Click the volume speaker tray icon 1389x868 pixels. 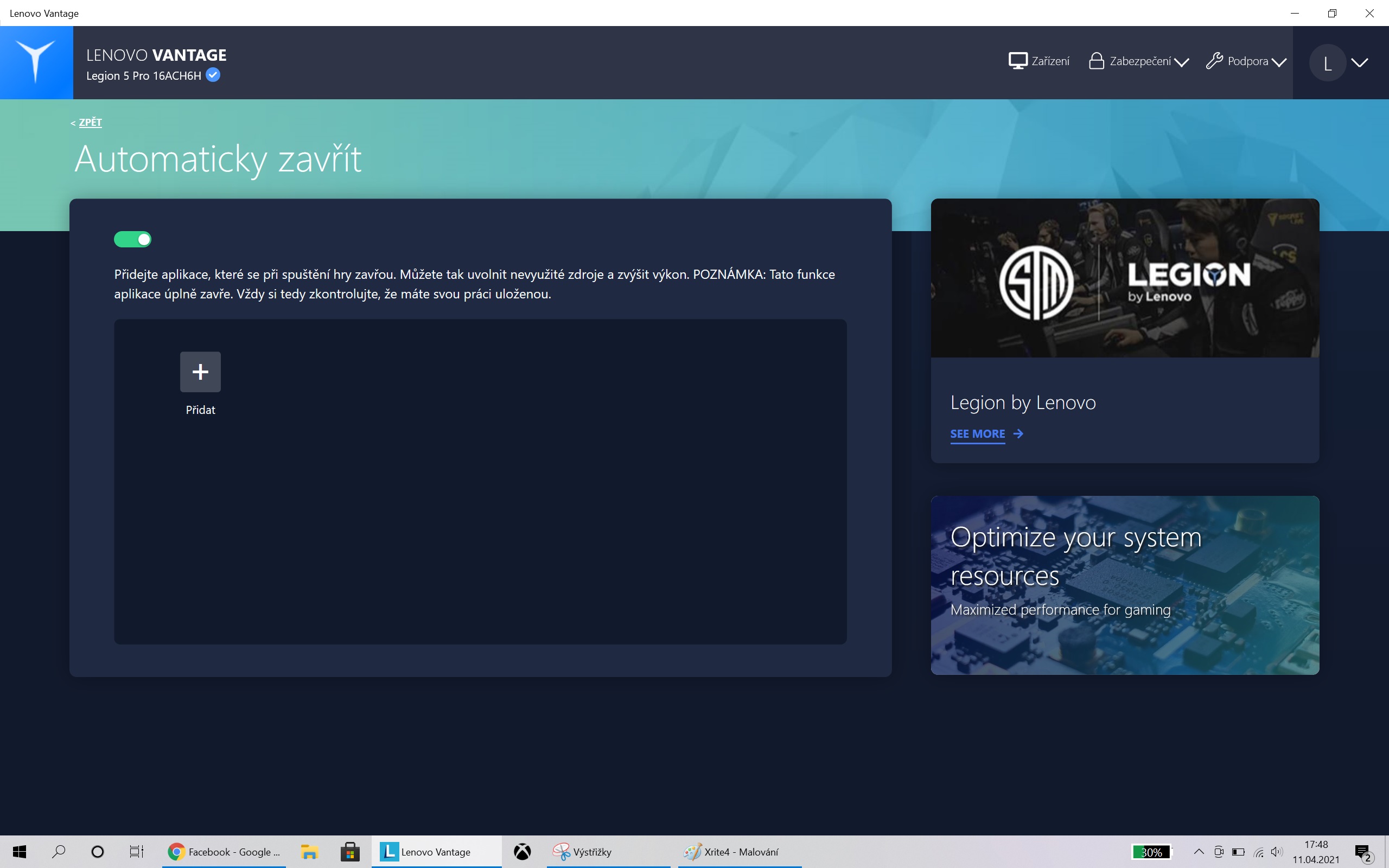(1277, 852)
